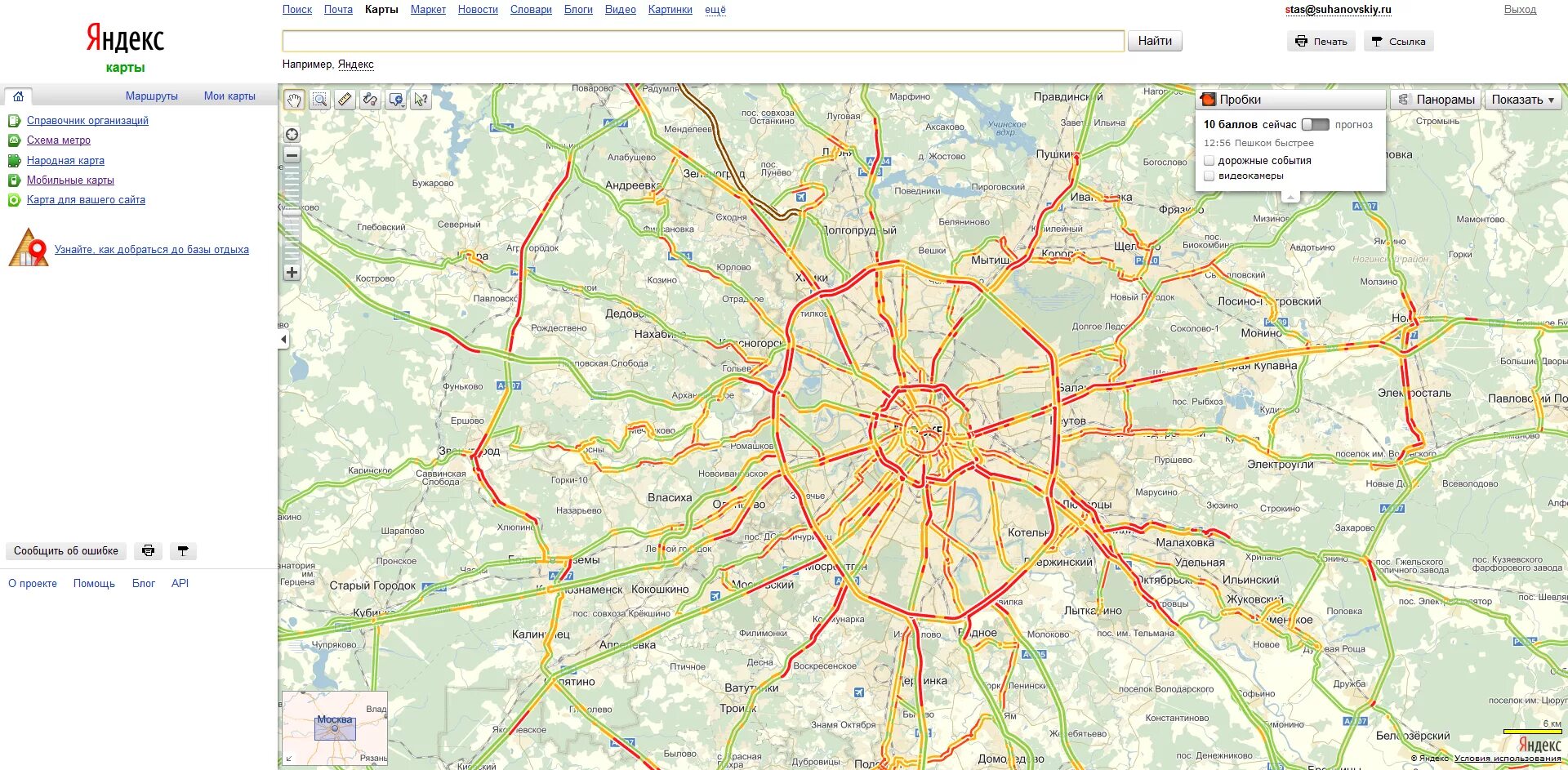1568x770 pixels.
Task: Click the Ссылка link button
Action: (1399, 42)
